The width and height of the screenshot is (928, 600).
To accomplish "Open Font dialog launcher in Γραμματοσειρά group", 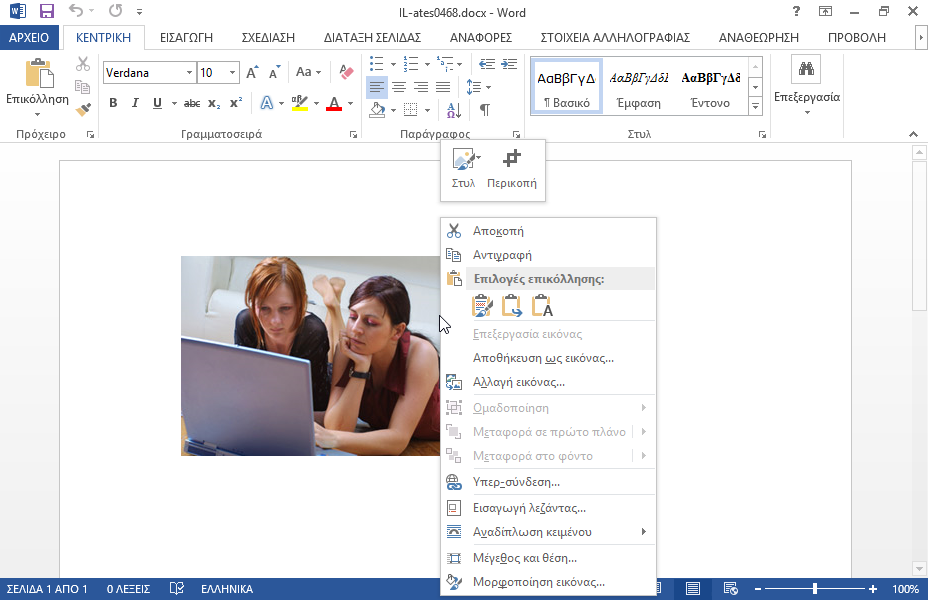I will (x=353, y=135).
